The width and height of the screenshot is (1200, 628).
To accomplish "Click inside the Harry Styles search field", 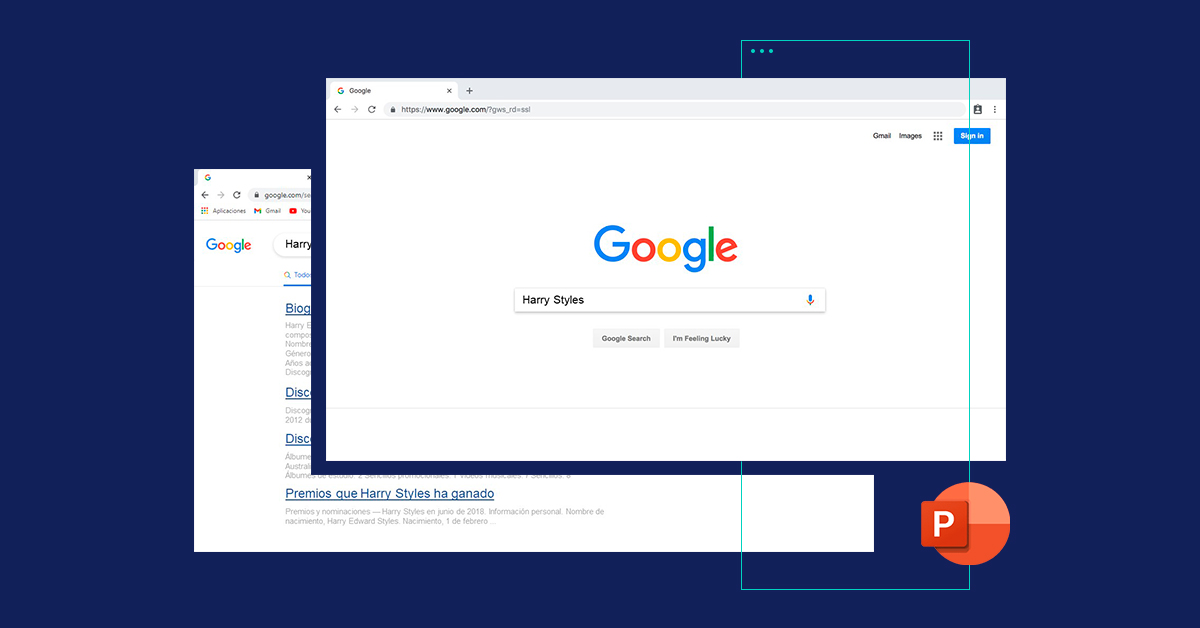I will [650, 299].
